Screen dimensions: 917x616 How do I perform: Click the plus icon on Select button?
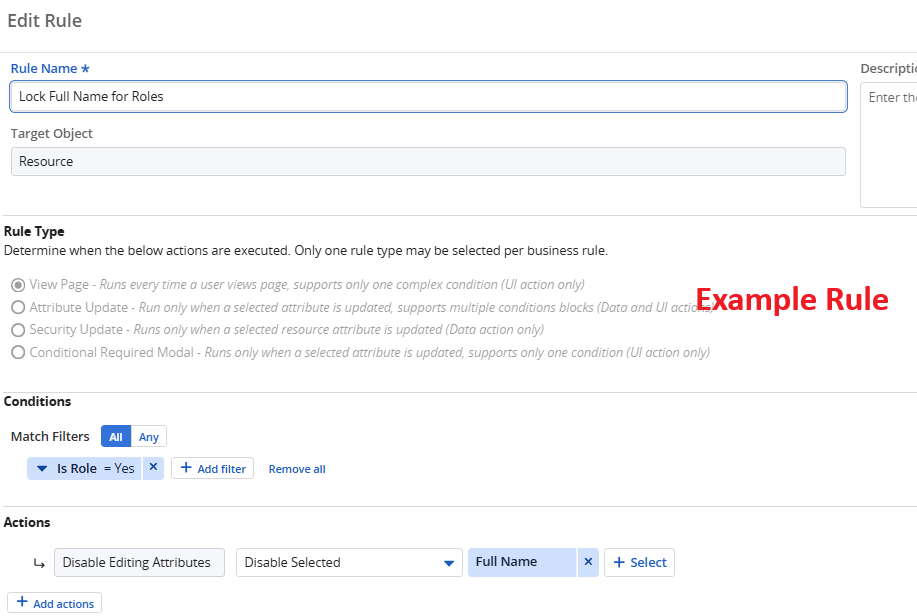click(618, 562)
